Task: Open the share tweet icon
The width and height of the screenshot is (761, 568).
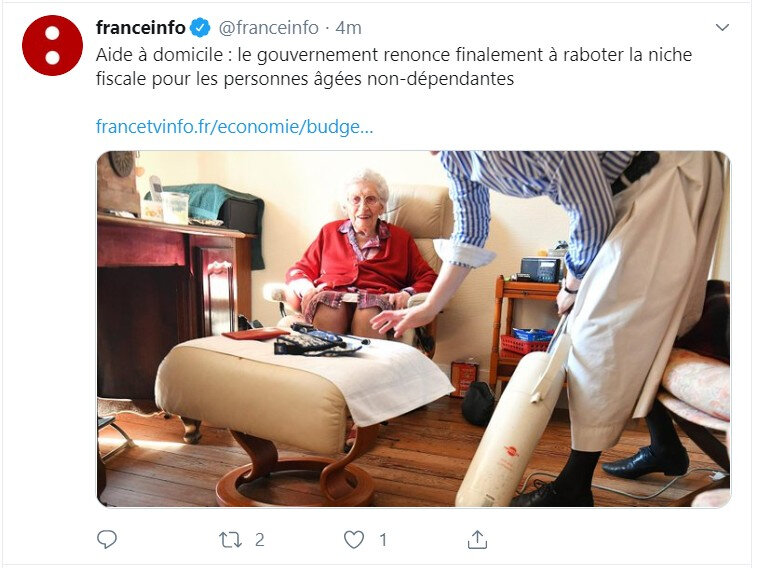Action: point(477,539)
